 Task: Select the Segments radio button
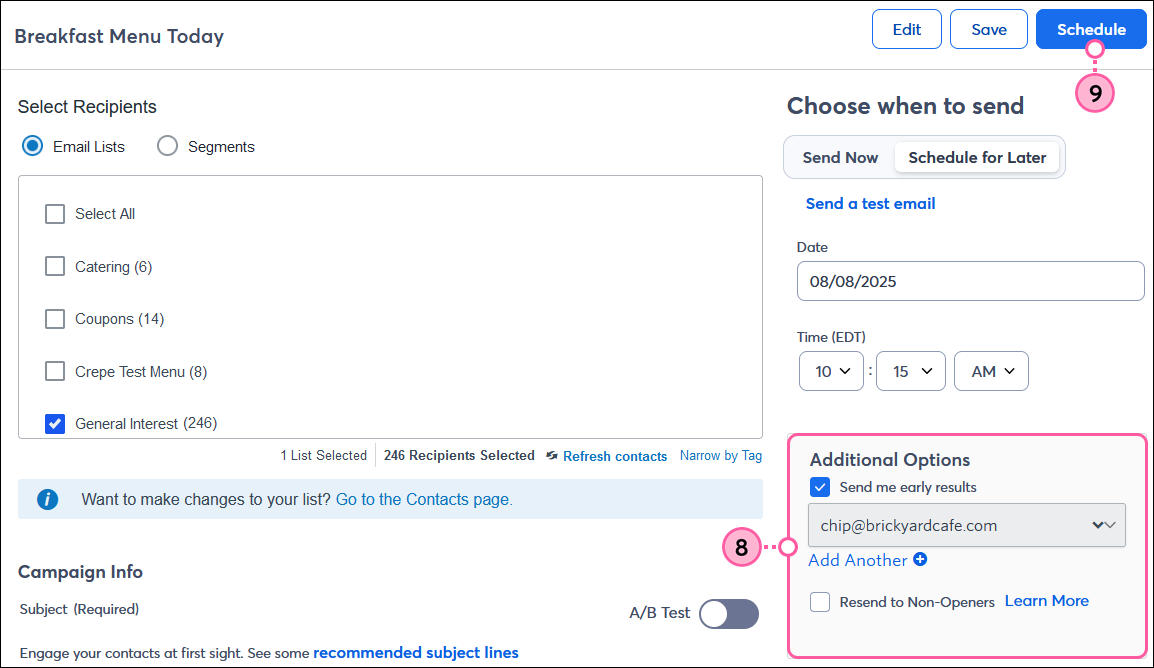[167, 146]
